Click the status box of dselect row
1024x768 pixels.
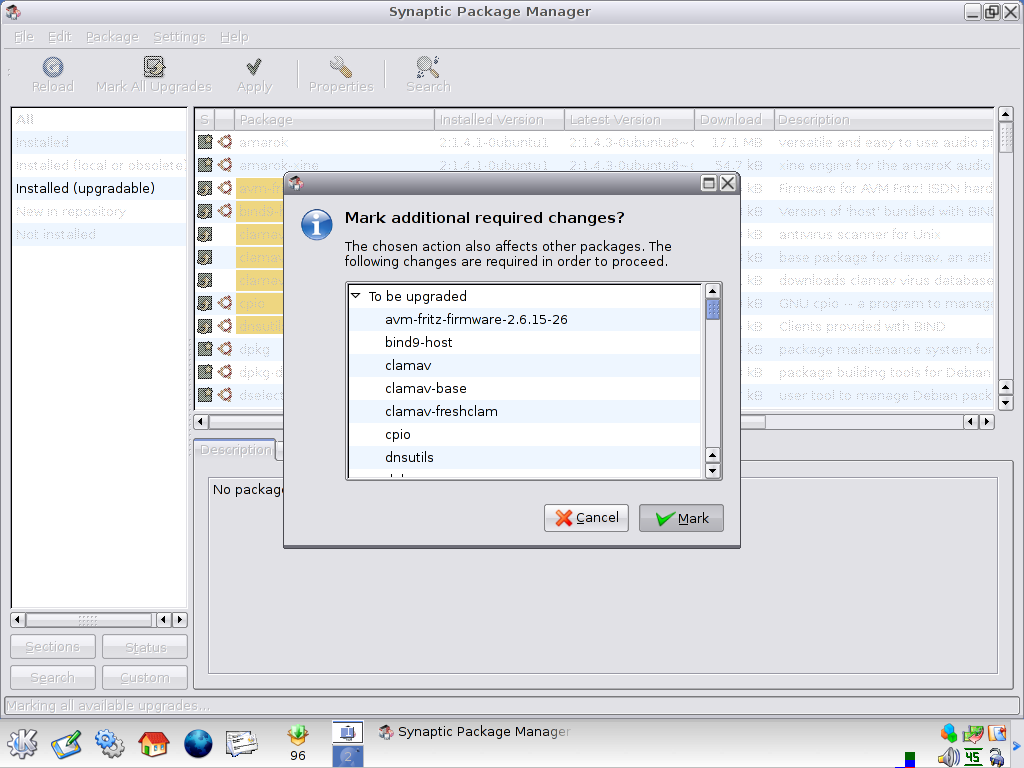[x=205, y=394]
